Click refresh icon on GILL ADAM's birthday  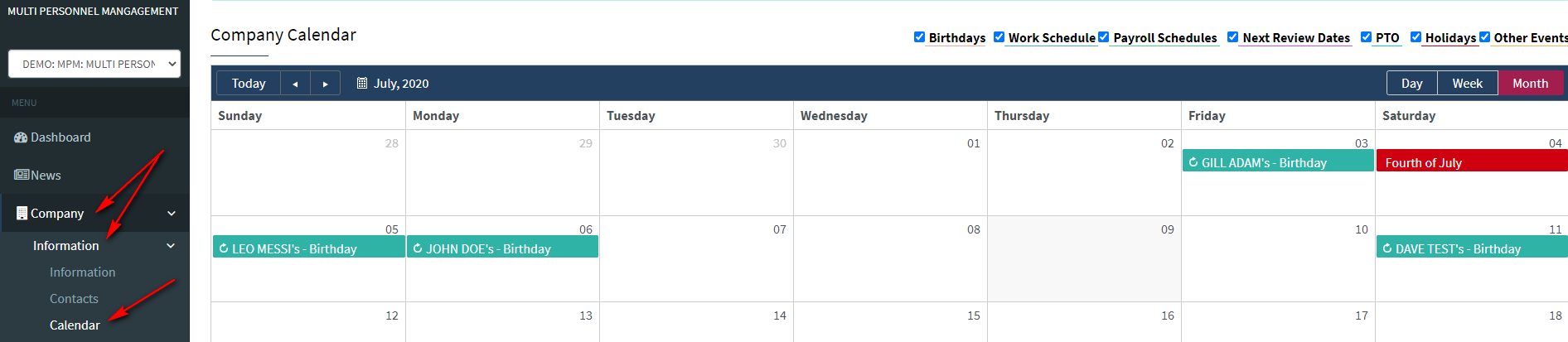click(x=1193, y=162)
